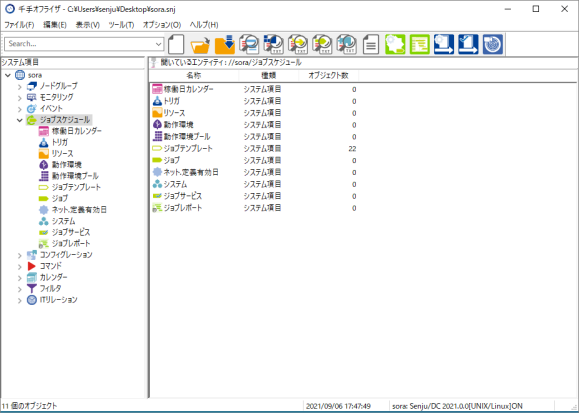Viewport: 579px width, 413px height.
Task: Click the object count 22 for ジョブテンプレート
Action: click(352, 149)
